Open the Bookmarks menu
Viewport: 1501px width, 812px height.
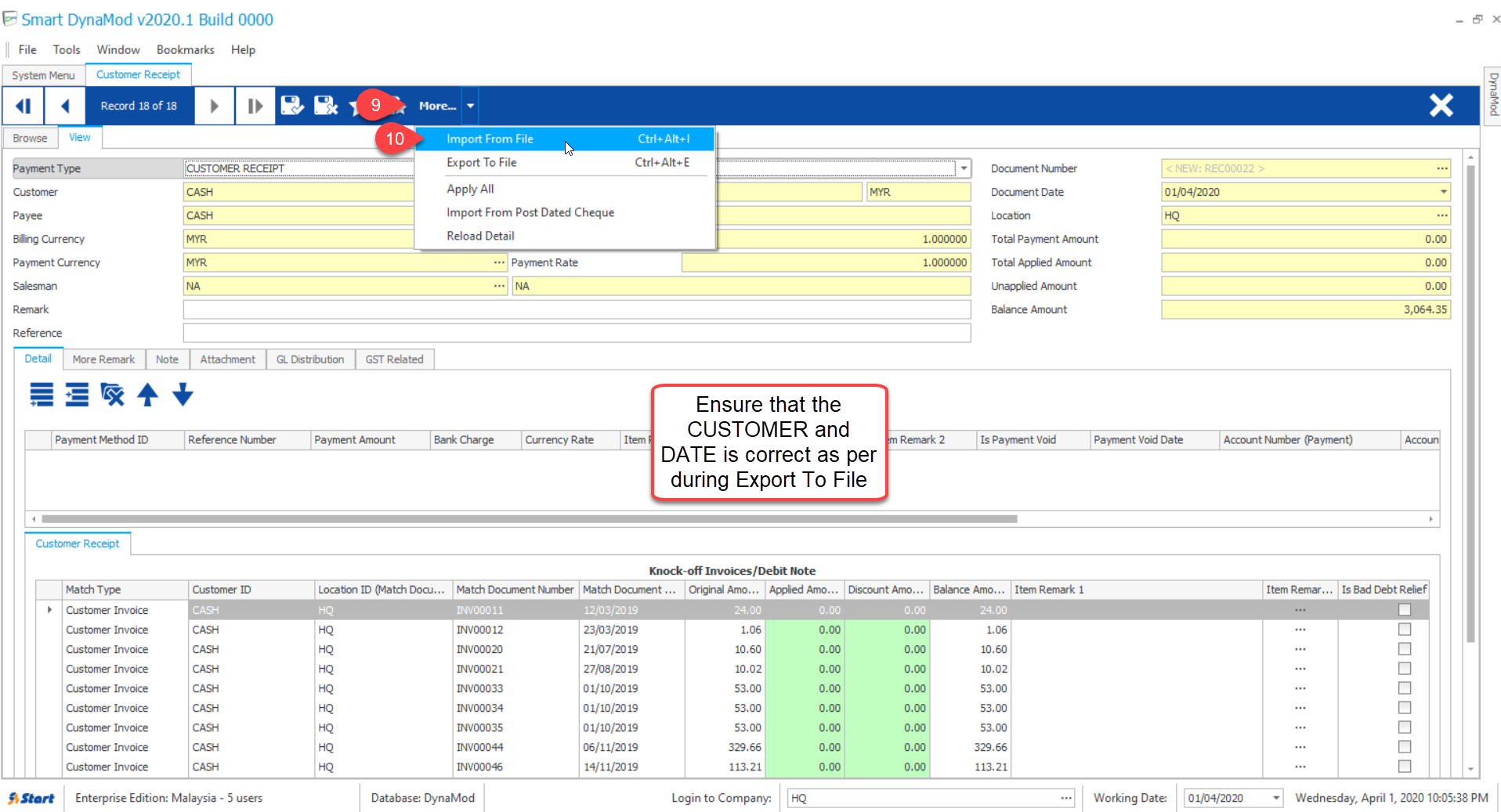(185, 49)
